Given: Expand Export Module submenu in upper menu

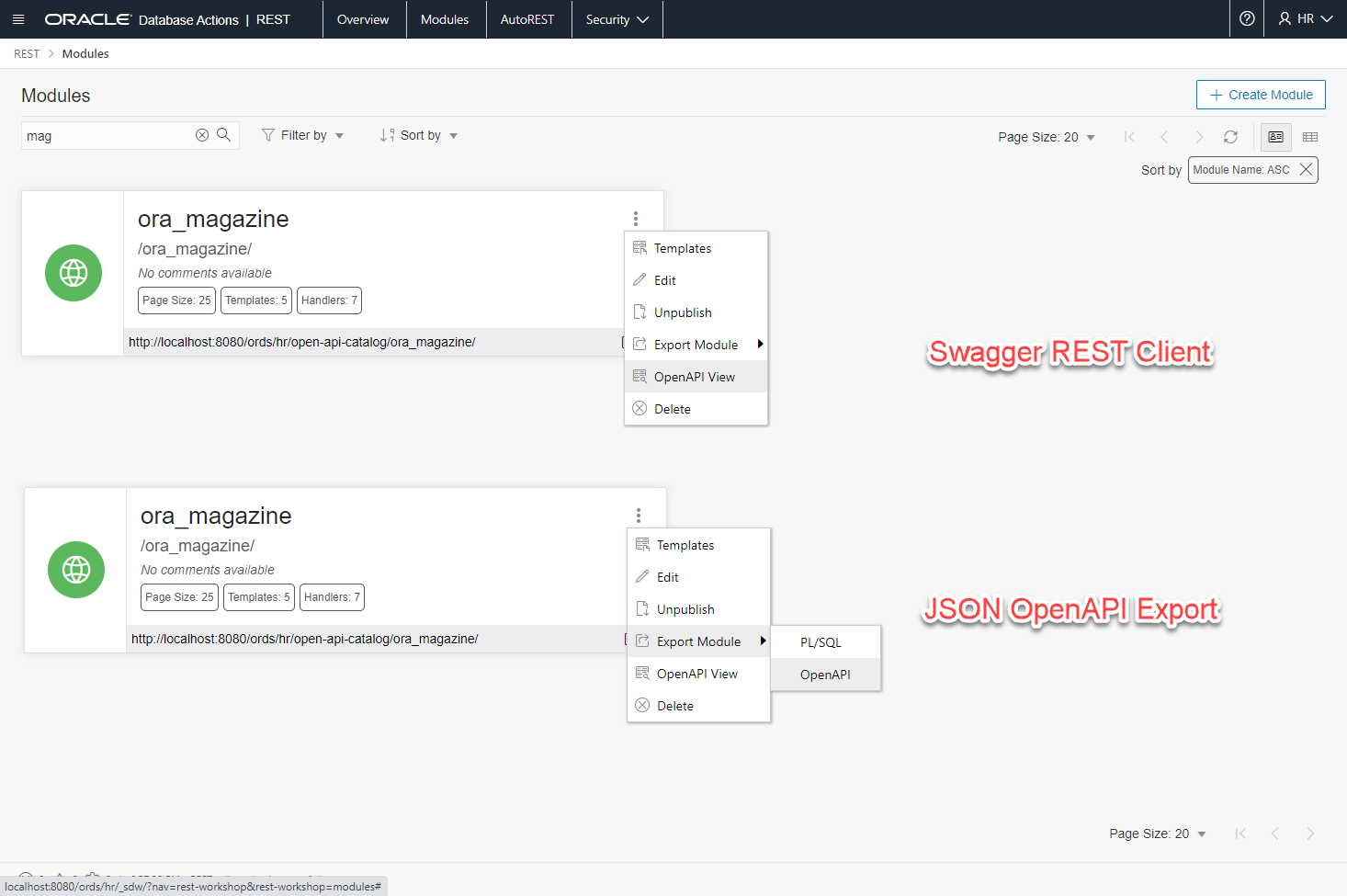Looking at the screenshot, I should click(x=696, y=345).
